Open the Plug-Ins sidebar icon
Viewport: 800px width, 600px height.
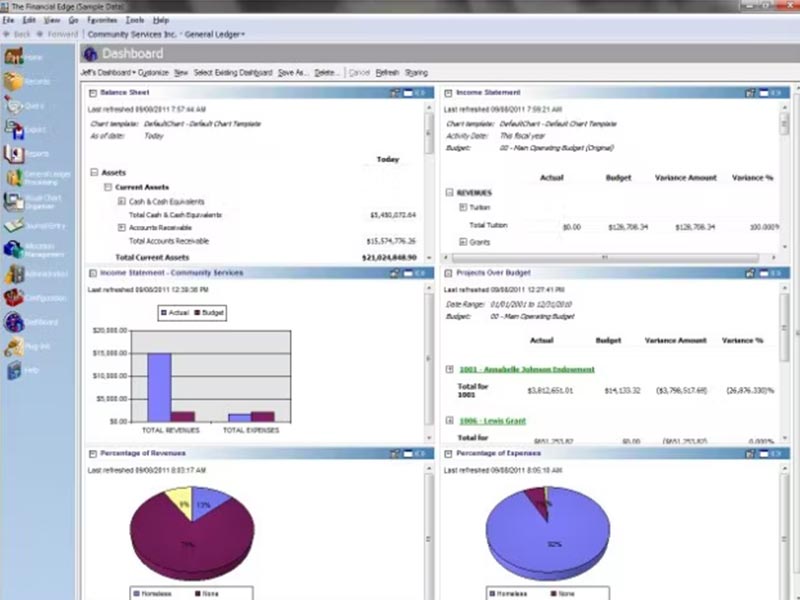tap(16, 347)
